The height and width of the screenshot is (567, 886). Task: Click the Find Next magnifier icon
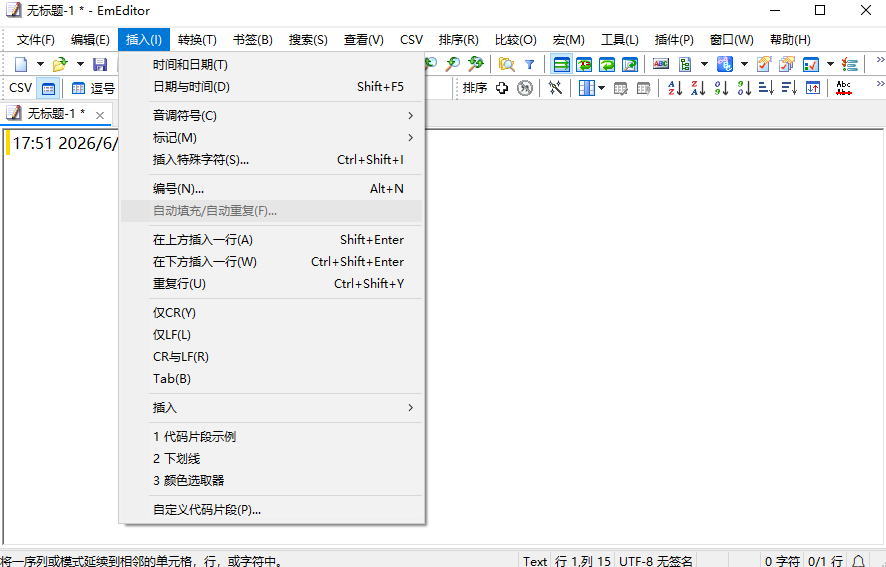[x=453, y=64]
